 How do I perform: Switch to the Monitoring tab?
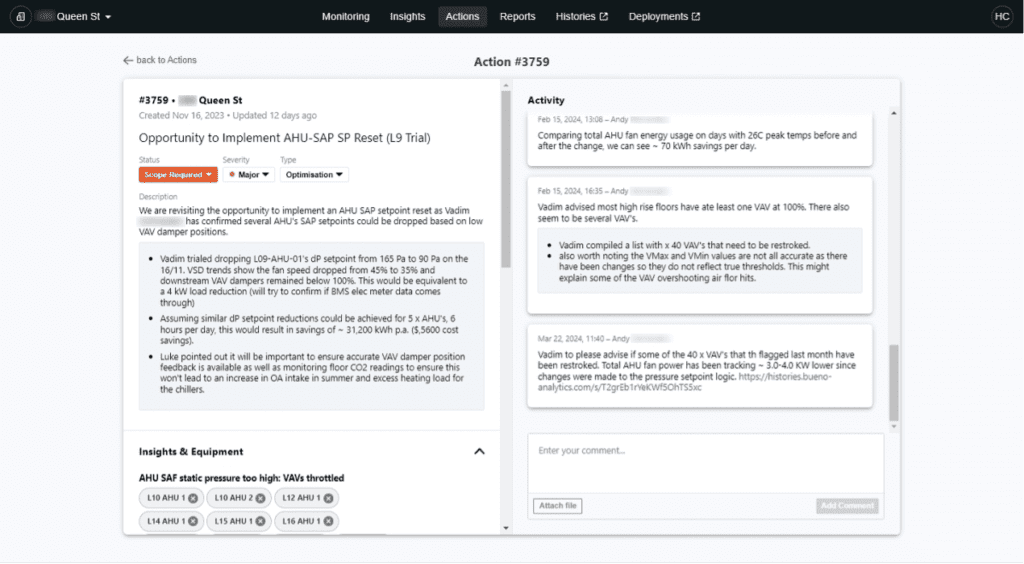tap(345, 17)
